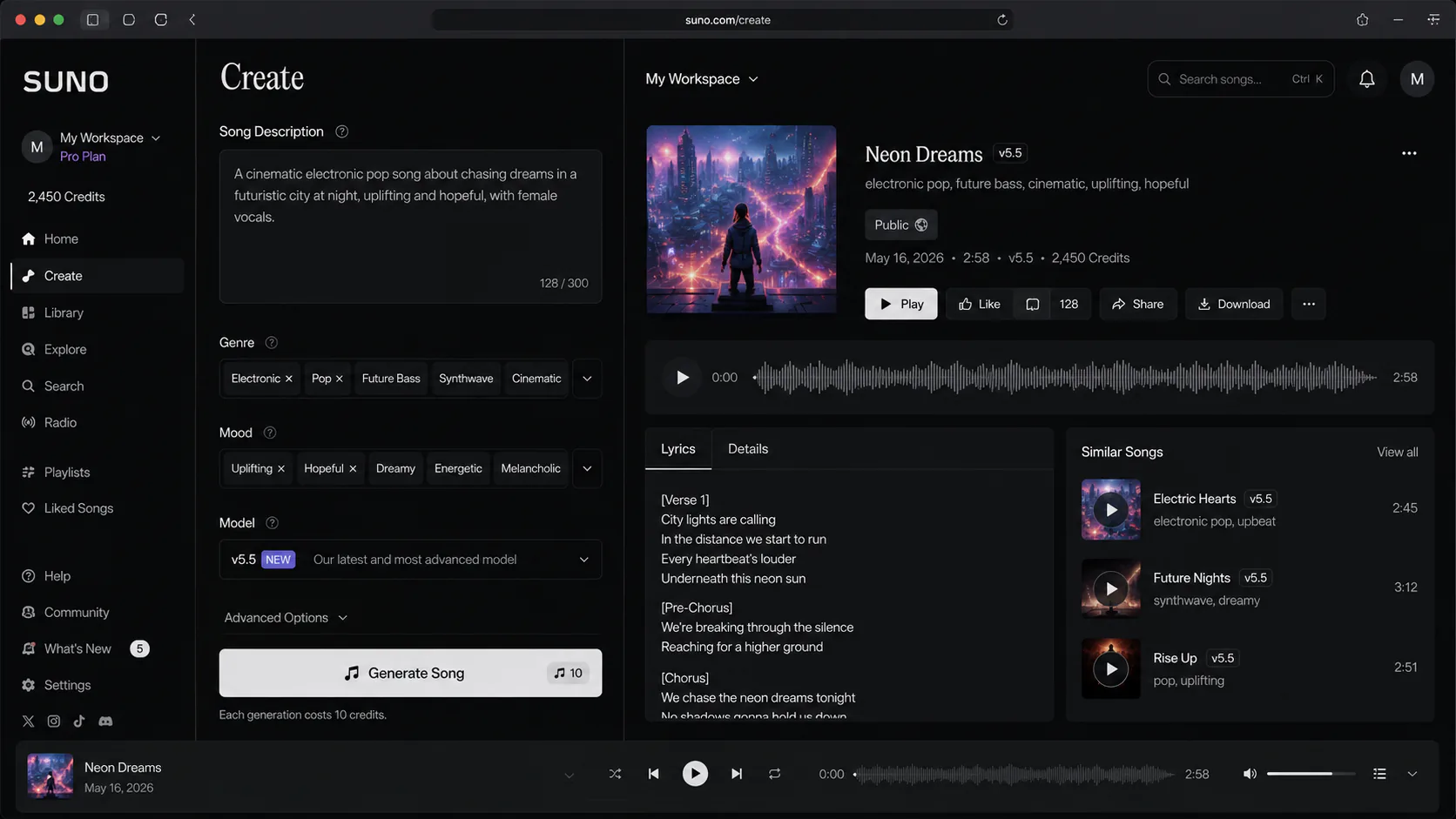Play Future Nights similar song
Screen dimensions: 1456x819
coord(1111,589)
